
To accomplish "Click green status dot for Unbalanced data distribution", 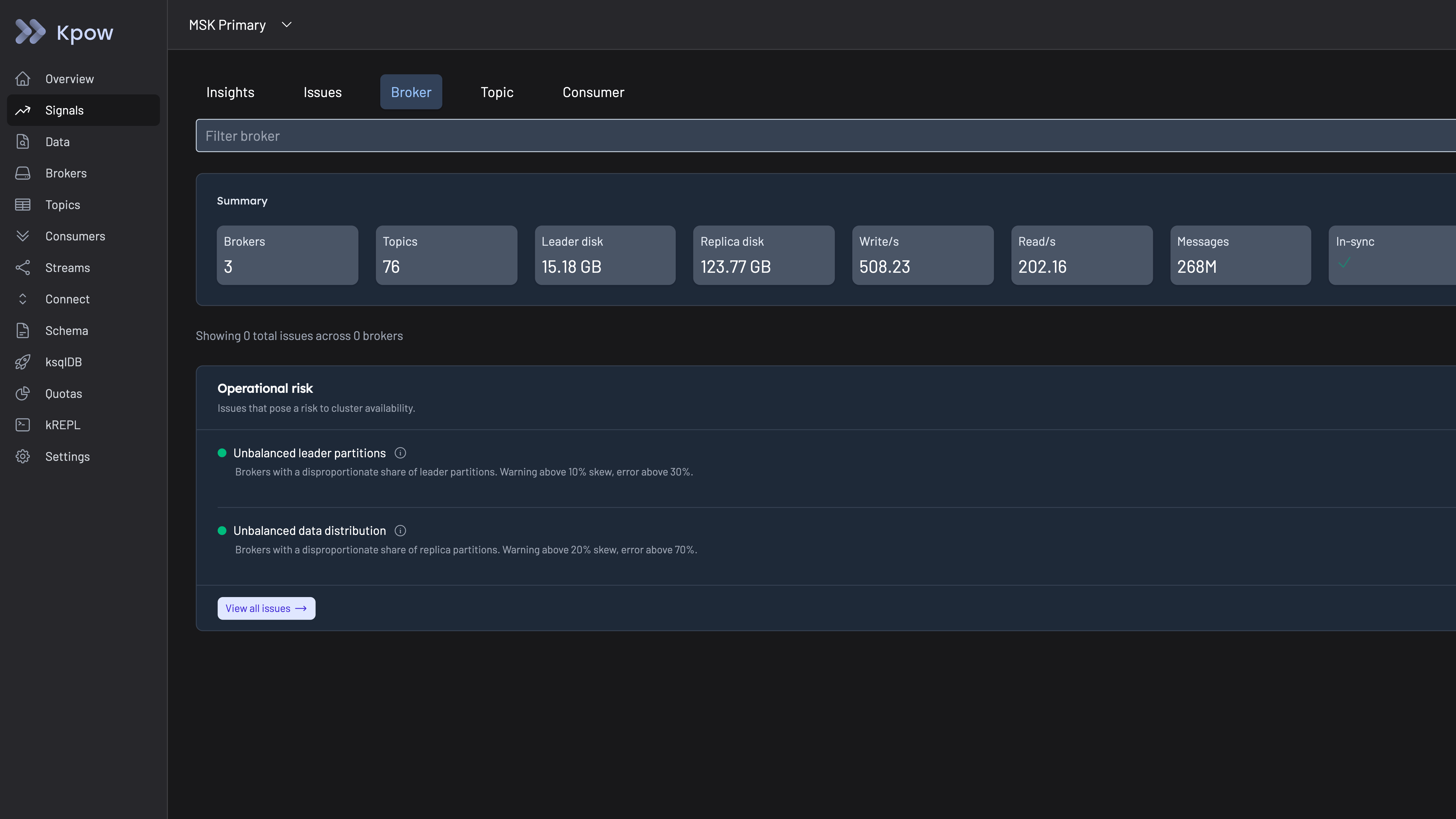I will click(222, 531).
